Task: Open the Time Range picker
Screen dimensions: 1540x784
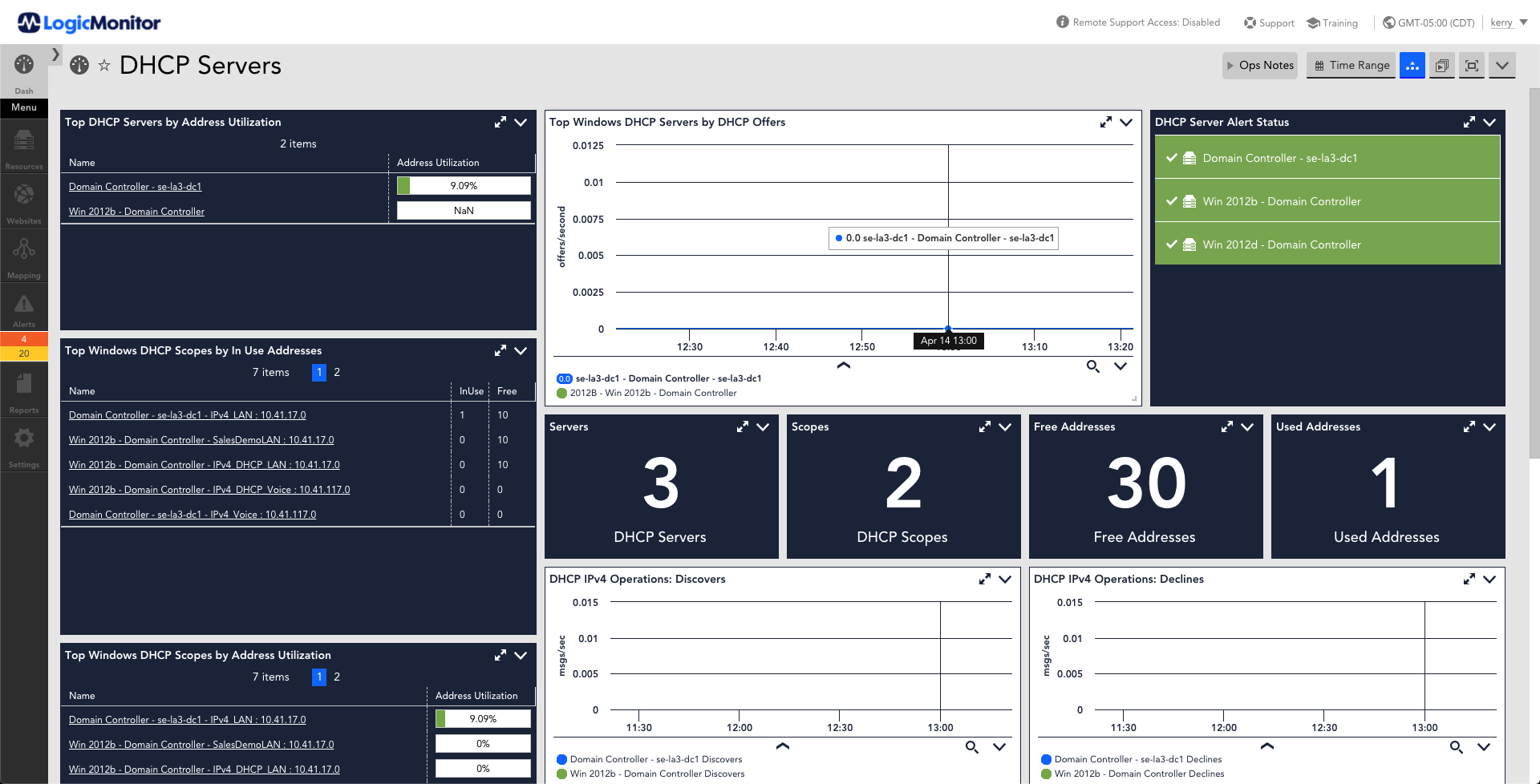Action: [x=1352, y=66]
